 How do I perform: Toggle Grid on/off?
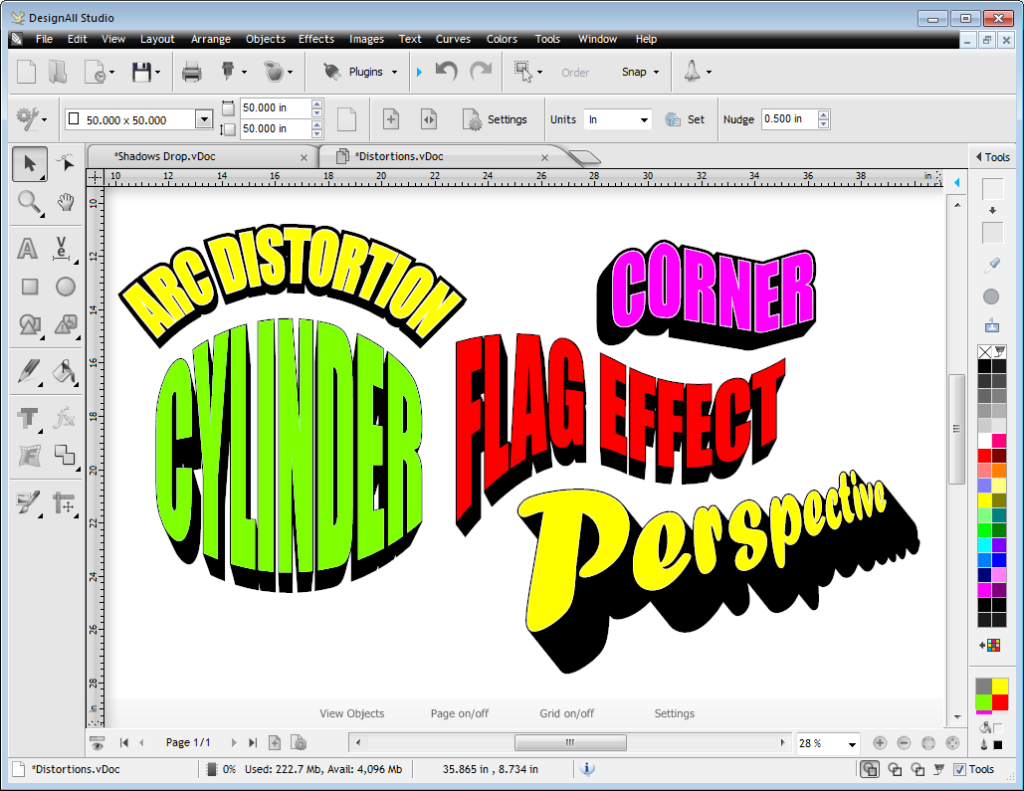tap(566, 713)
